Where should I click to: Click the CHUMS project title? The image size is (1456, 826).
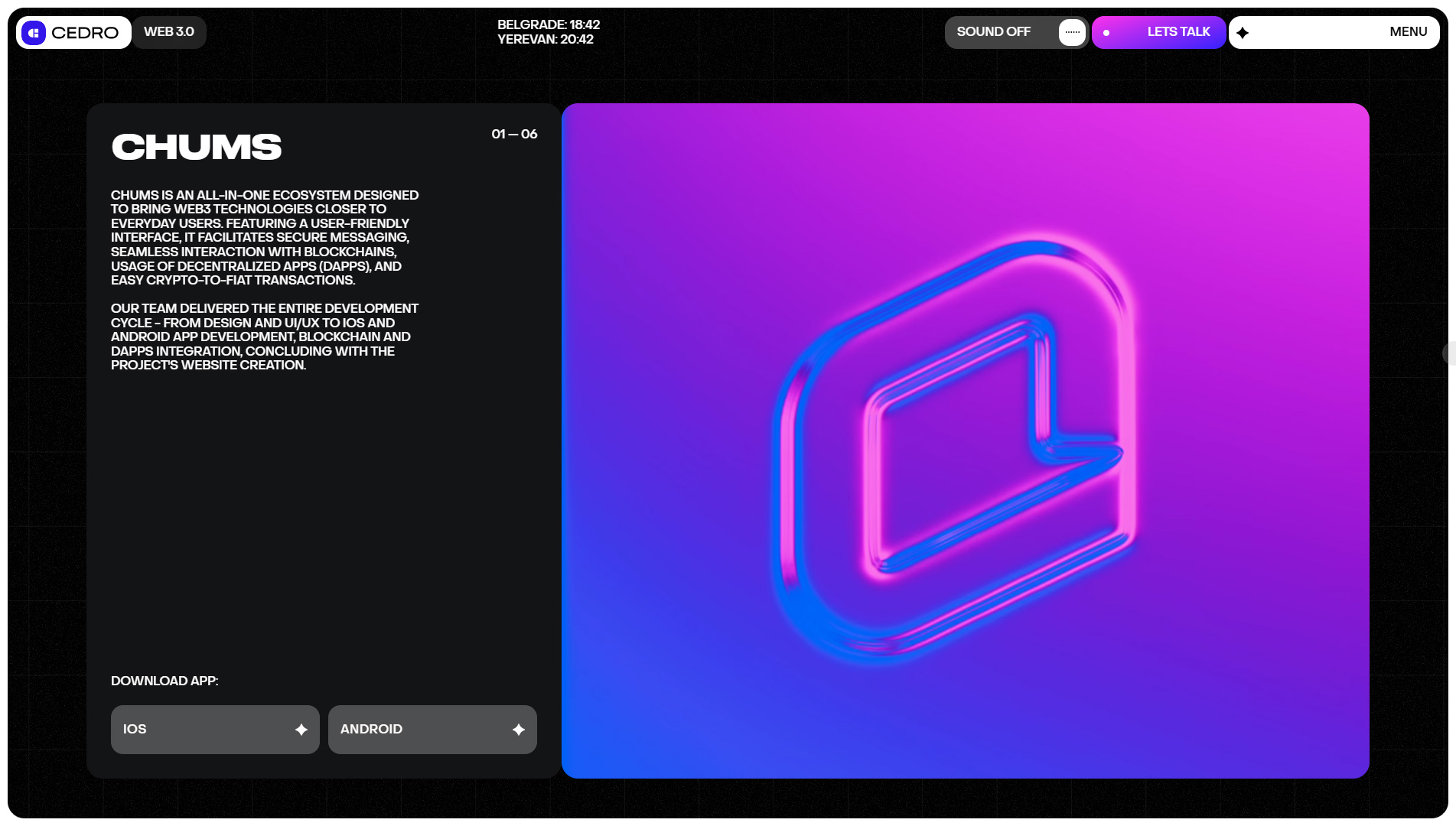click(197, 147)
